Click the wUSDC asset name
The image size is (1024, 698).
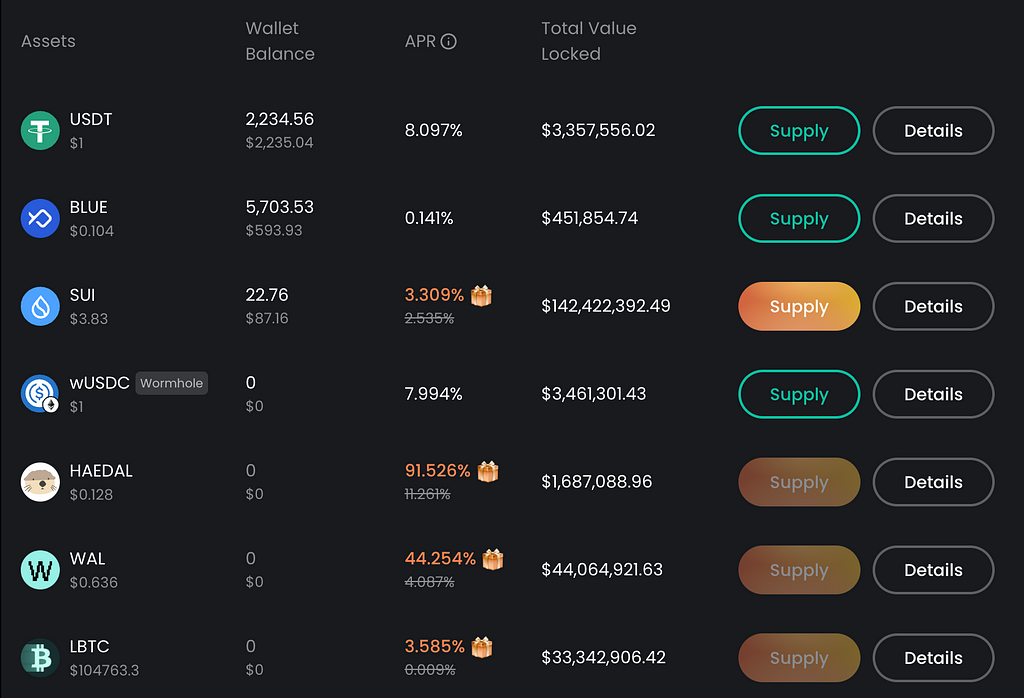click(99, 383)
